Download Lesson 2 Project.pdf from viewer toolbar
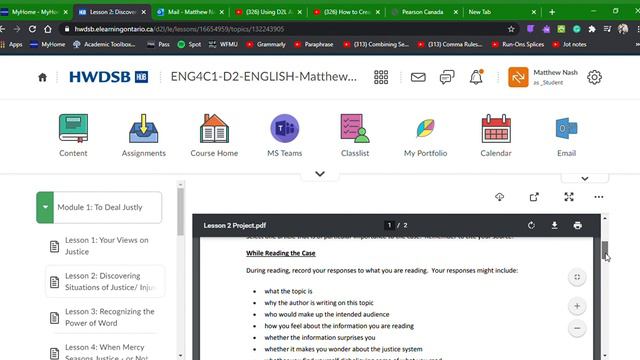 pyautogui.click(x=554, y=225)
